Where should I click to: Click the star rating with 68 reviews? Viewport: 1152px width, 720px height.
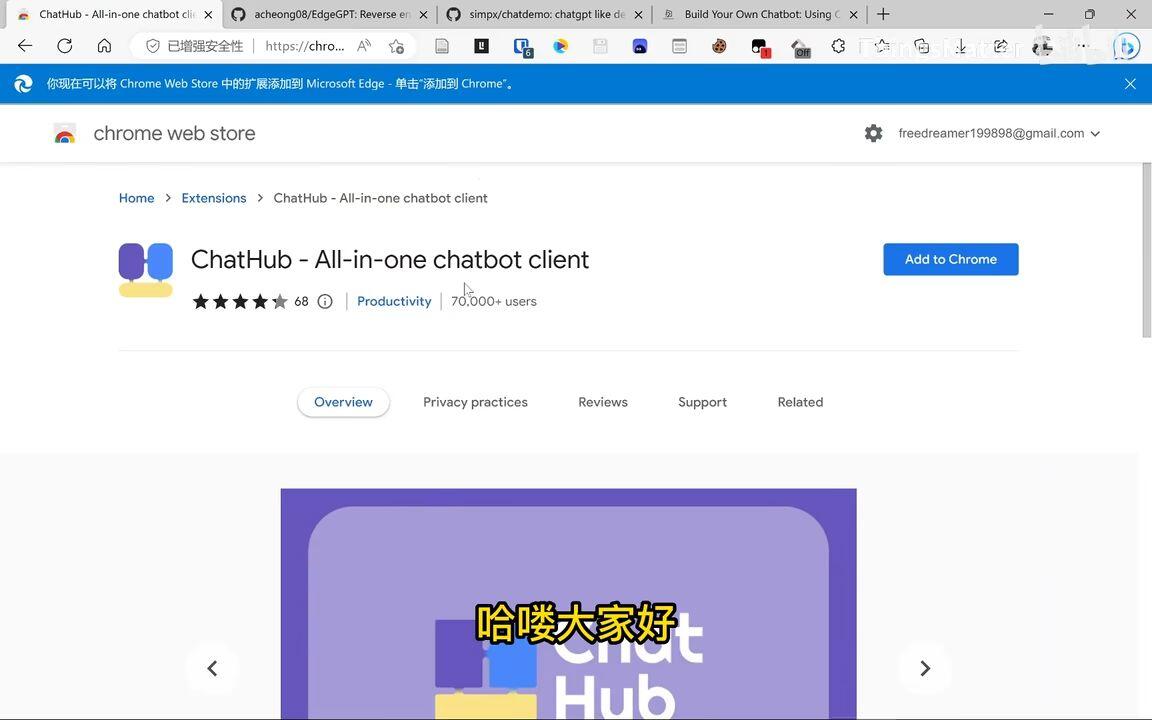pos(250,301)
